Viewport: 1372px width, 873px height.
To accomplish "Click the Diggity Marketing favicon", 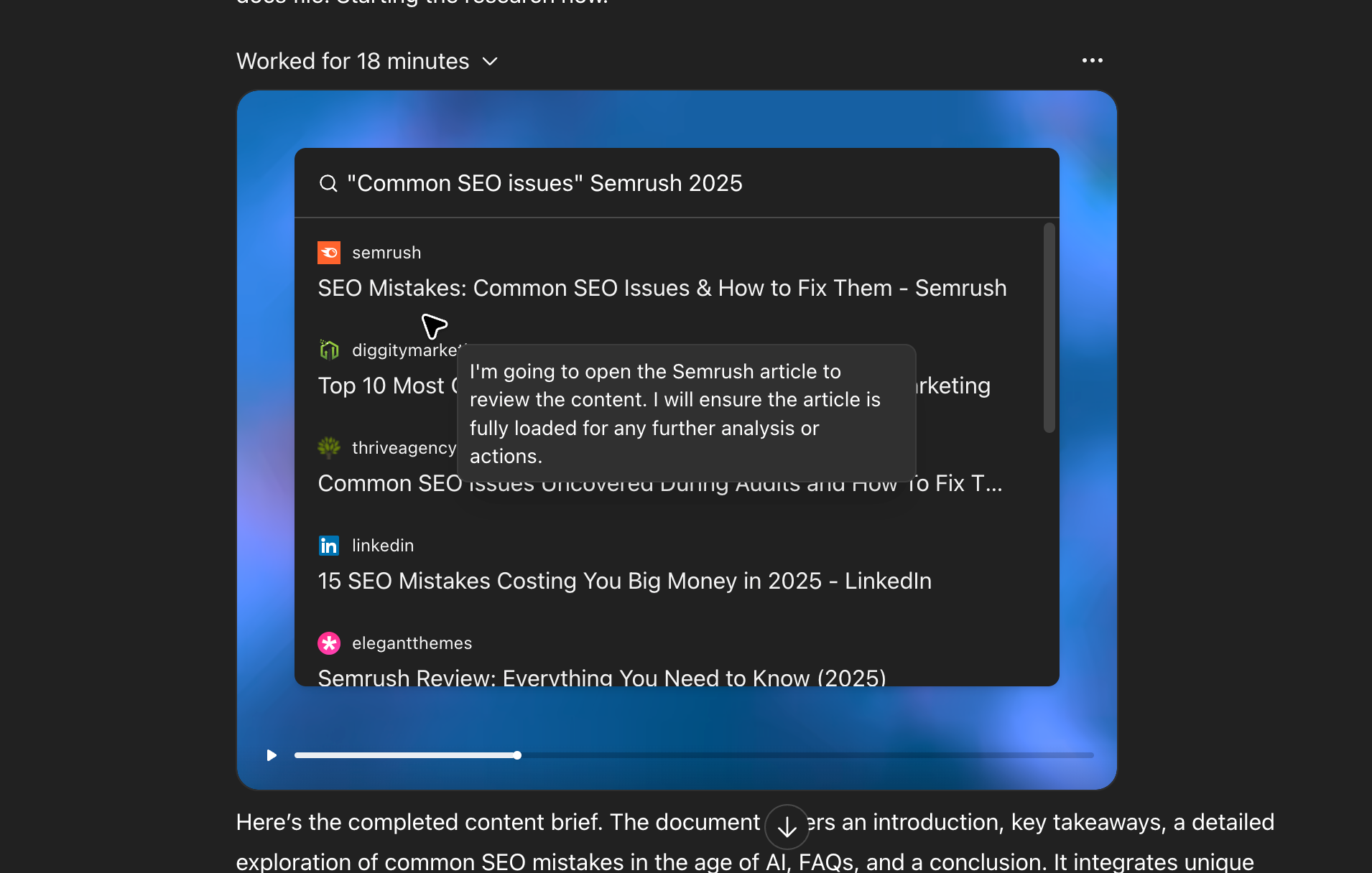I will [x=329, y=350].
